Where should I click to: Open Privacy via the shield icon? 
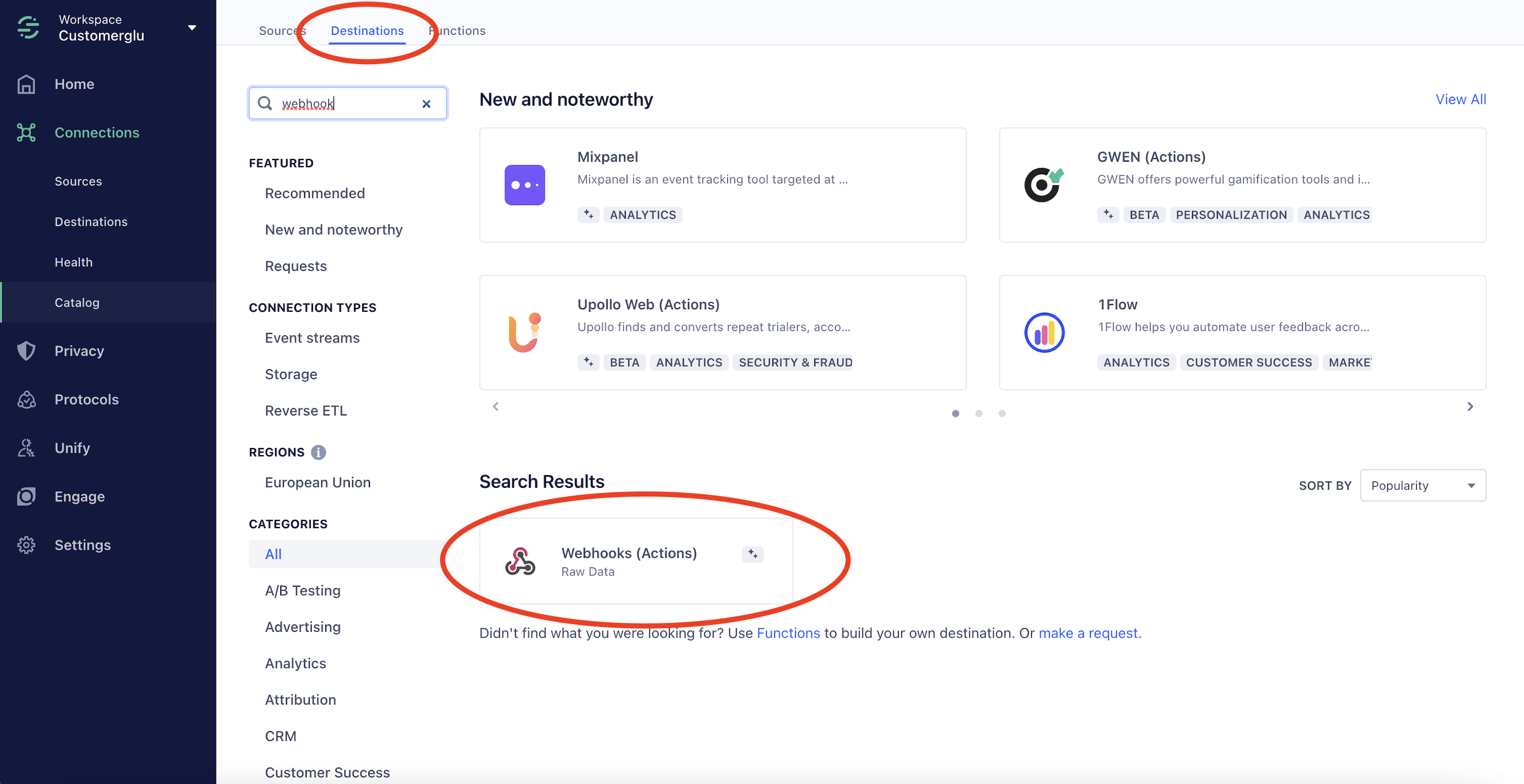tap(26, 351)
